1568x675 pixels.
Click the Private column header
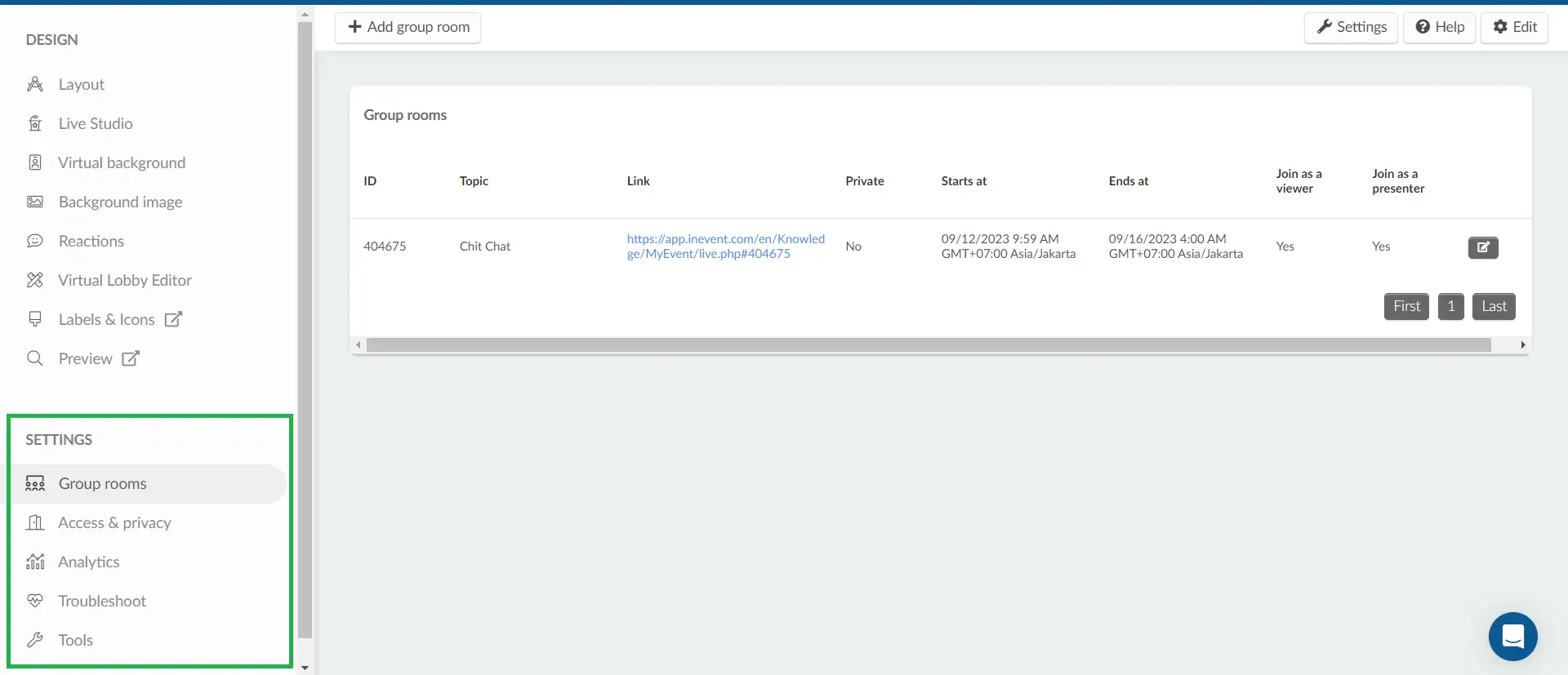(x=865, y=181)
